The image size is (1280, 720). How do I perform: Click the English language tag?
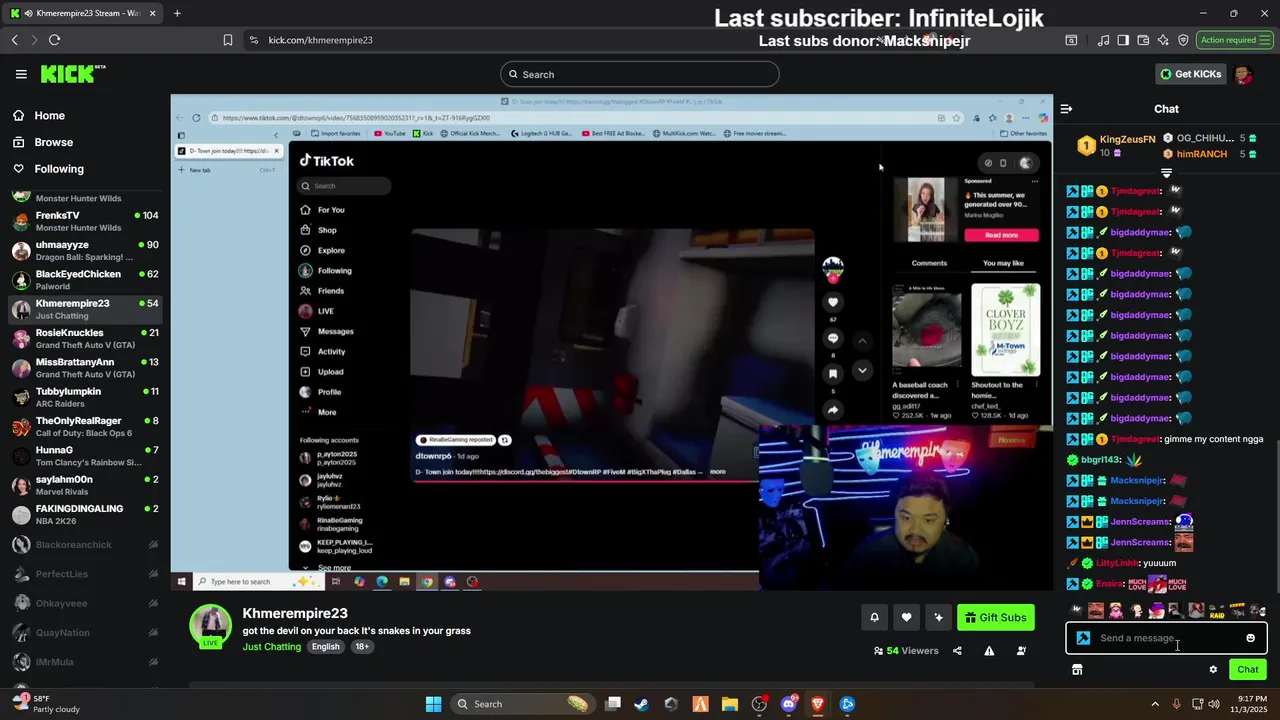pos(325,647)
